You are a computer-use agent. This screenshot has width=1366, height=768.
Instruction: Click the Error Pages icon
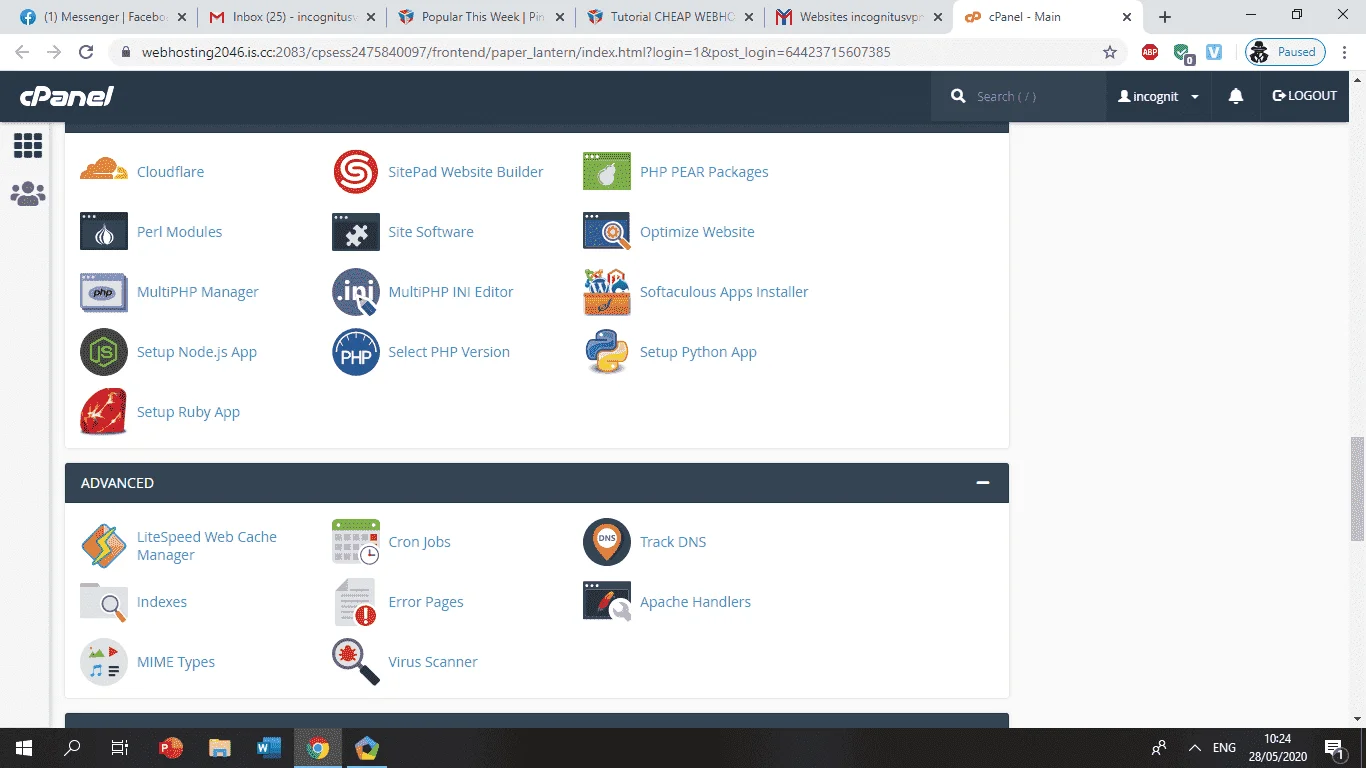356,602
